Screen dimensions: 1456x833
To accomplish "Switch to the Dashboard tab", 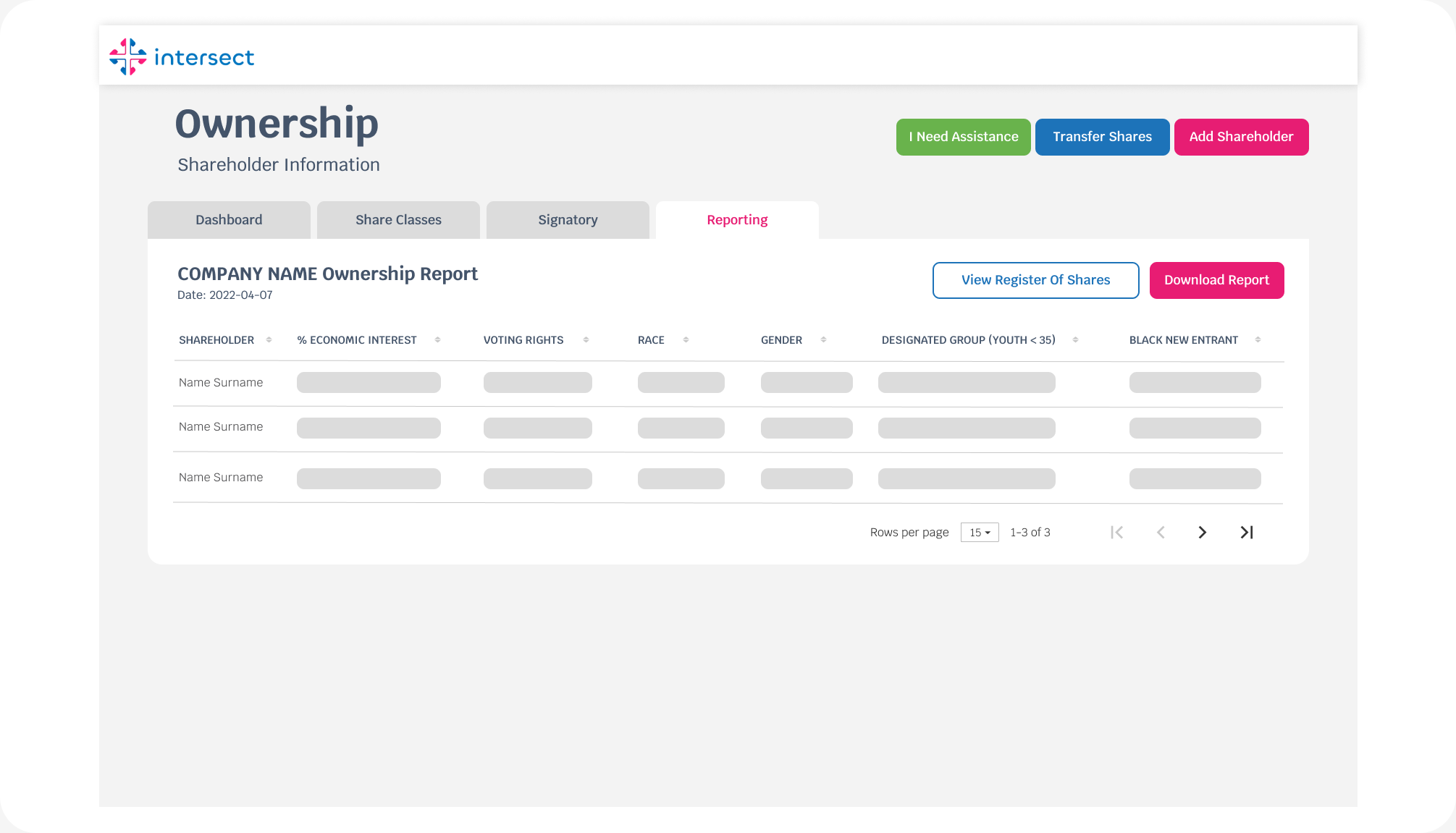I will [x=229, y=220].
